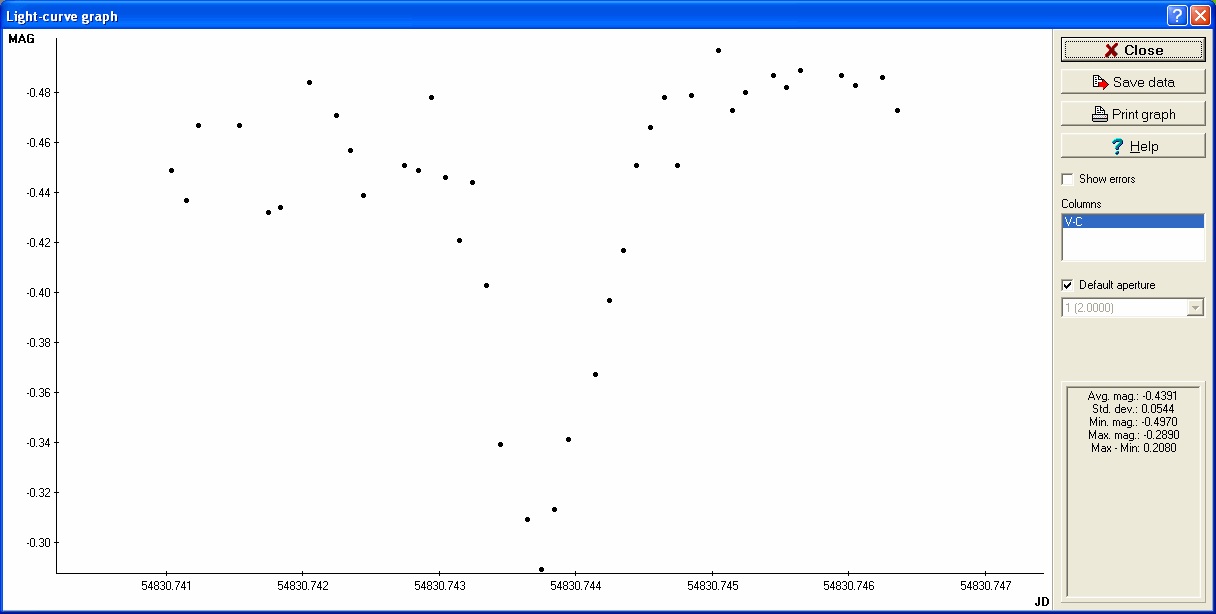
Task: Select the V-C entry in Columns list
Action: [1132, 222]
